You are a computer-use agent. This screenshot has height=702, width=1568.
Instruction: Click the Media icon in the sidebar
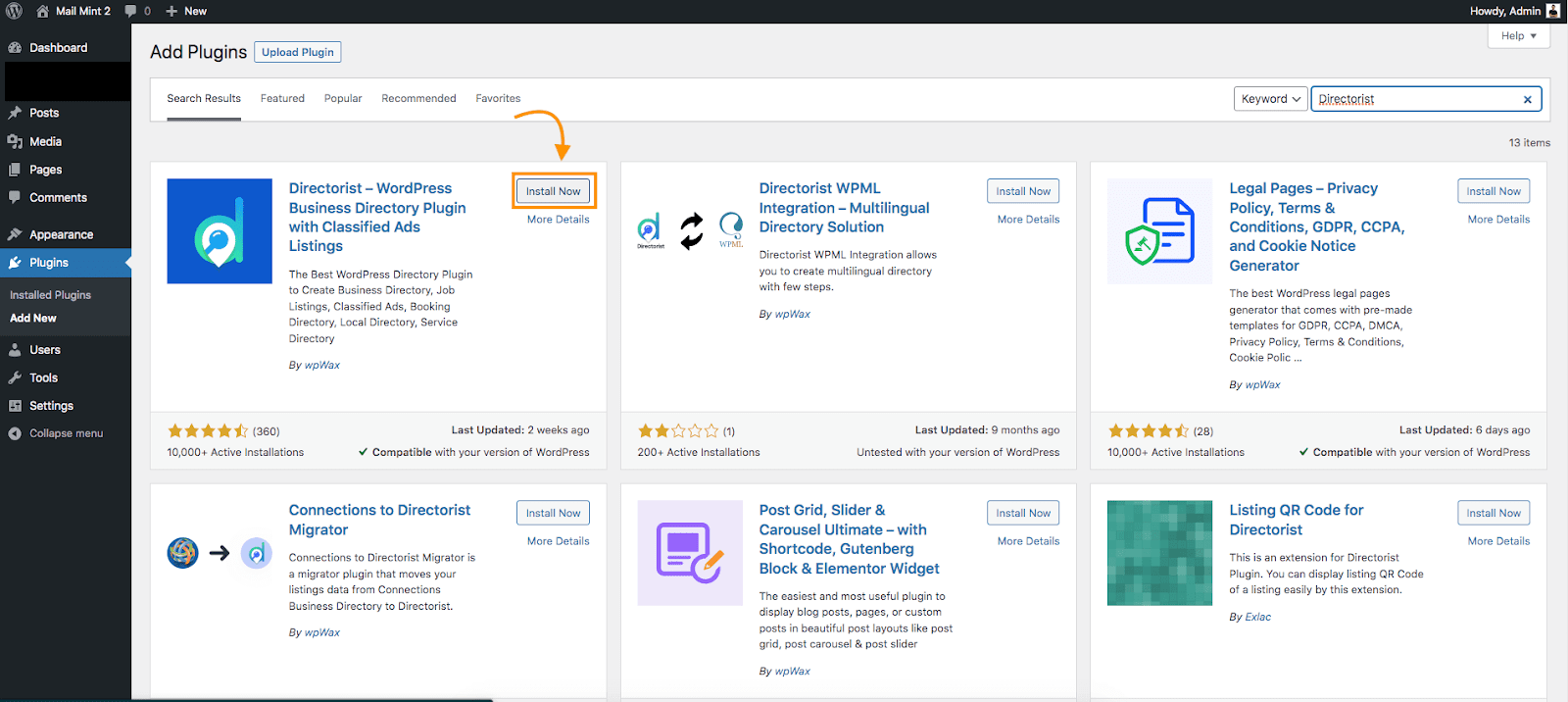coord(15,141)
